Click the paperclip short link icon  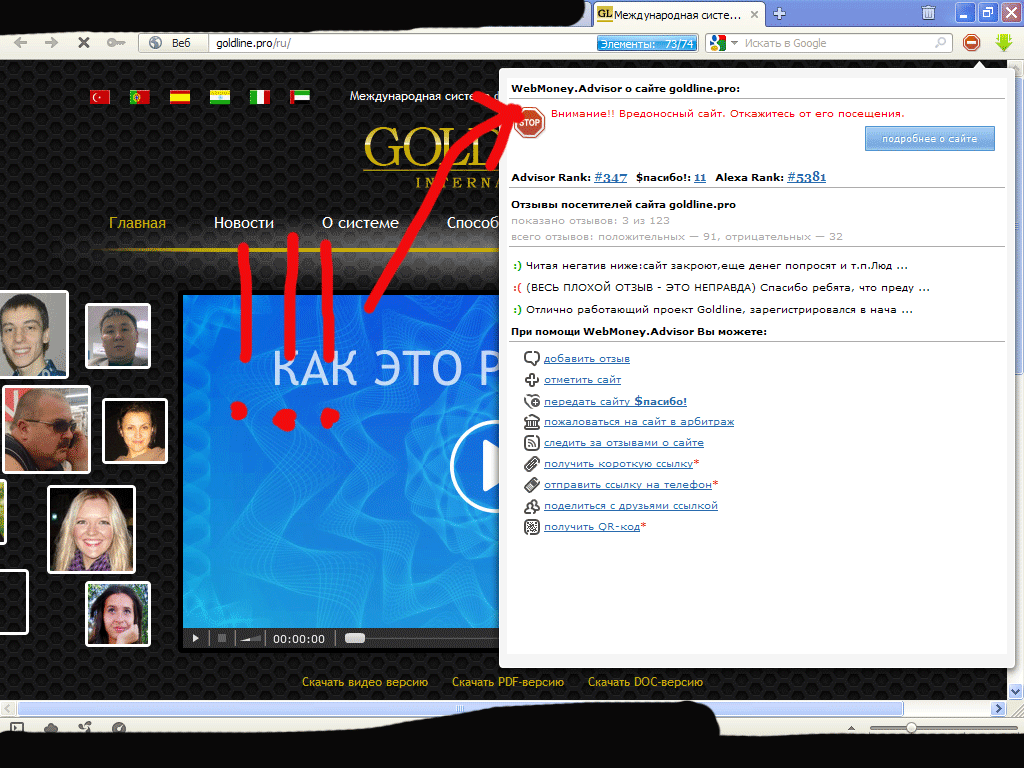click(x=532, y=464)
